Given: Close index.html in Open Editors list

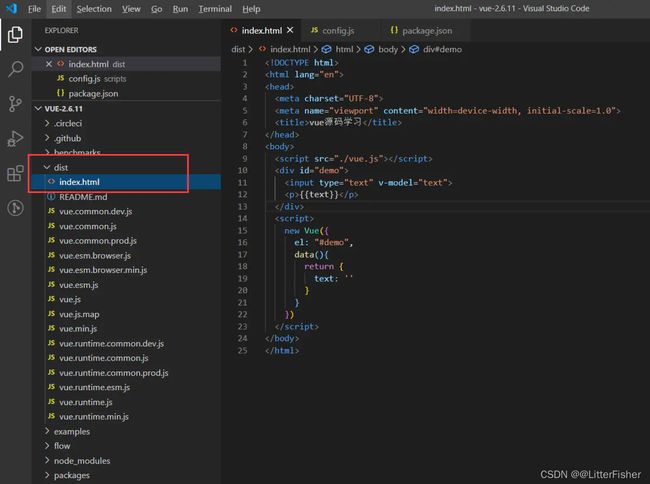Looking at the screenshot, I should tap(49, 64).
